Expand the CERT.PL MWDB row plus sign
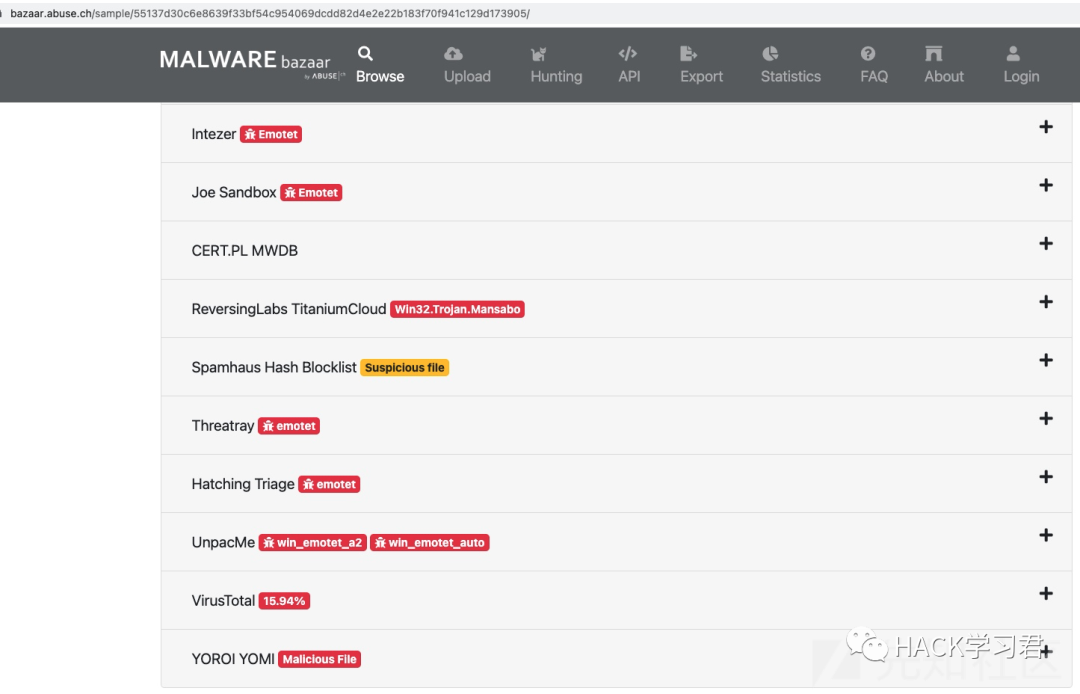 (1046, 243)
